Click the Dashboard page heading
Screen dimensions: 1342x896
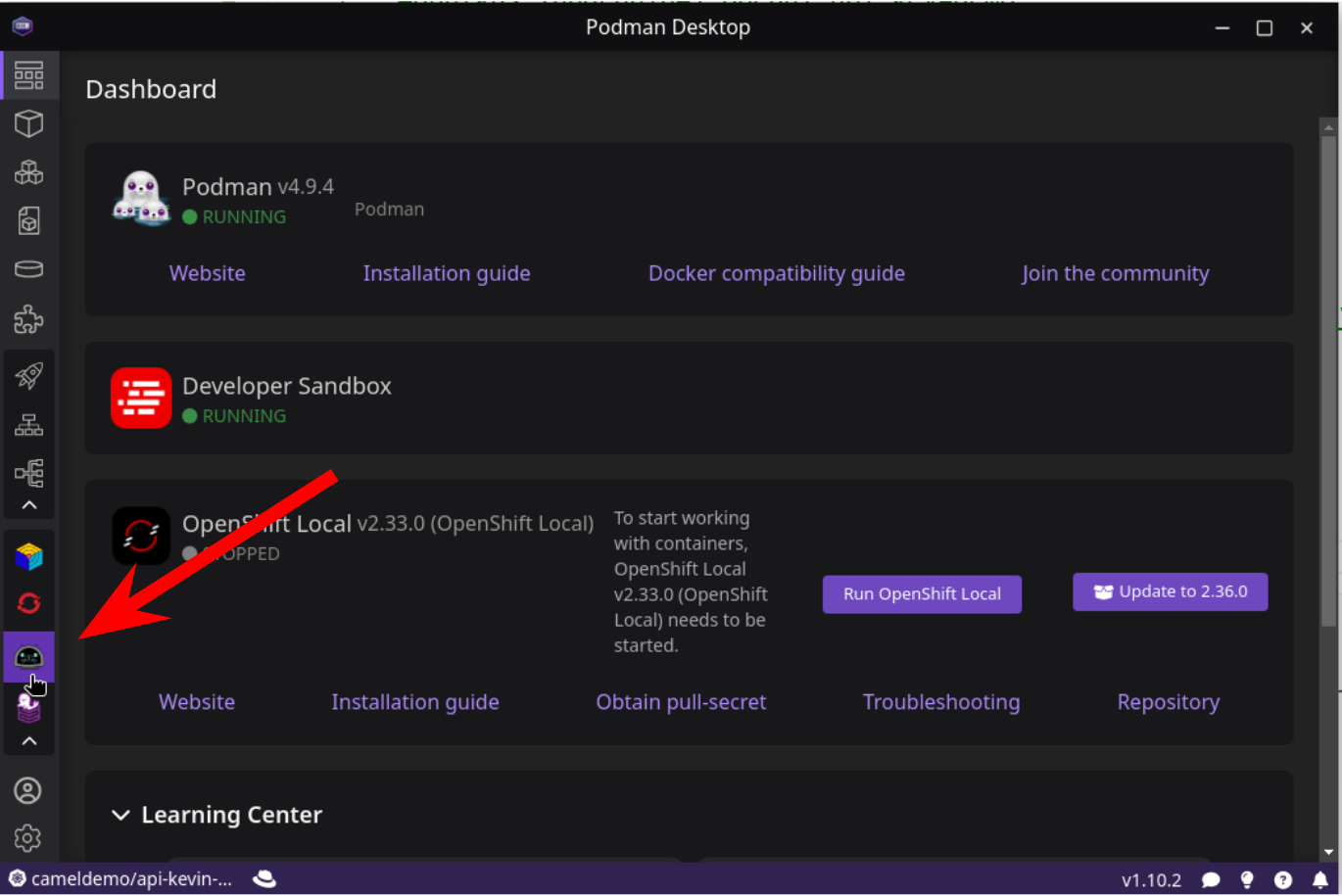151,89
